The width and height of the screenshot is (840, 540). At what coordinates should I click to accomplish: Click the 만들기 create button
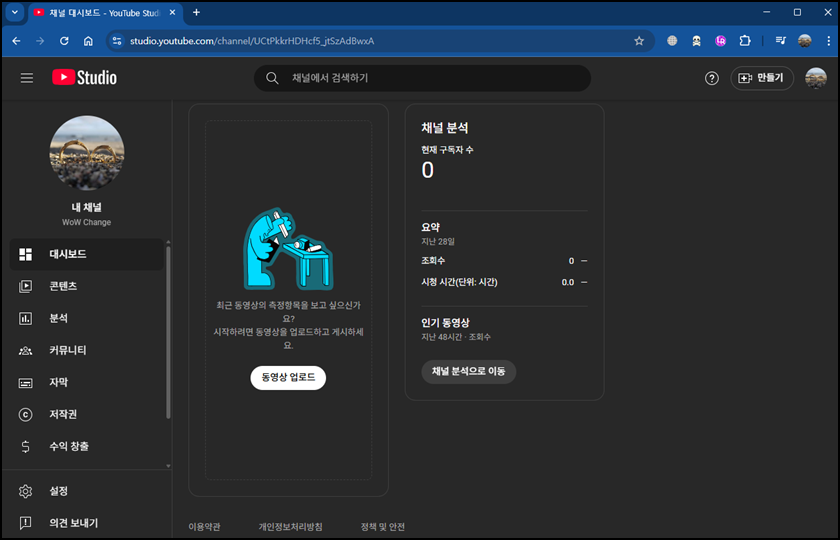pos(761,78)
